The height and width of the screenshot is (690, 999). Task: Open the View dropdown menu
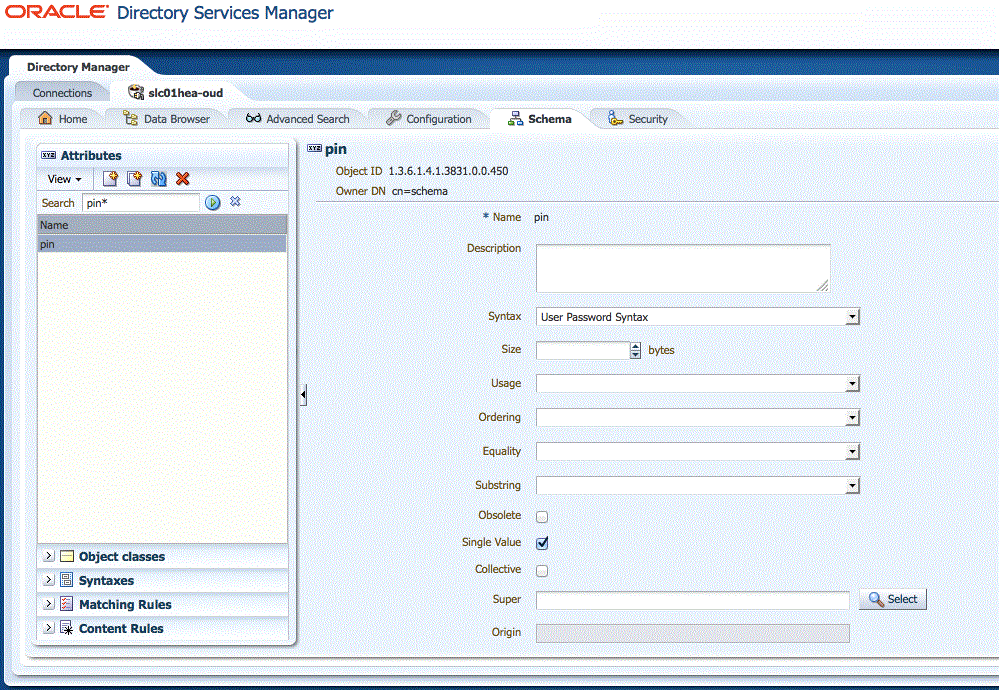click(64, 179)
